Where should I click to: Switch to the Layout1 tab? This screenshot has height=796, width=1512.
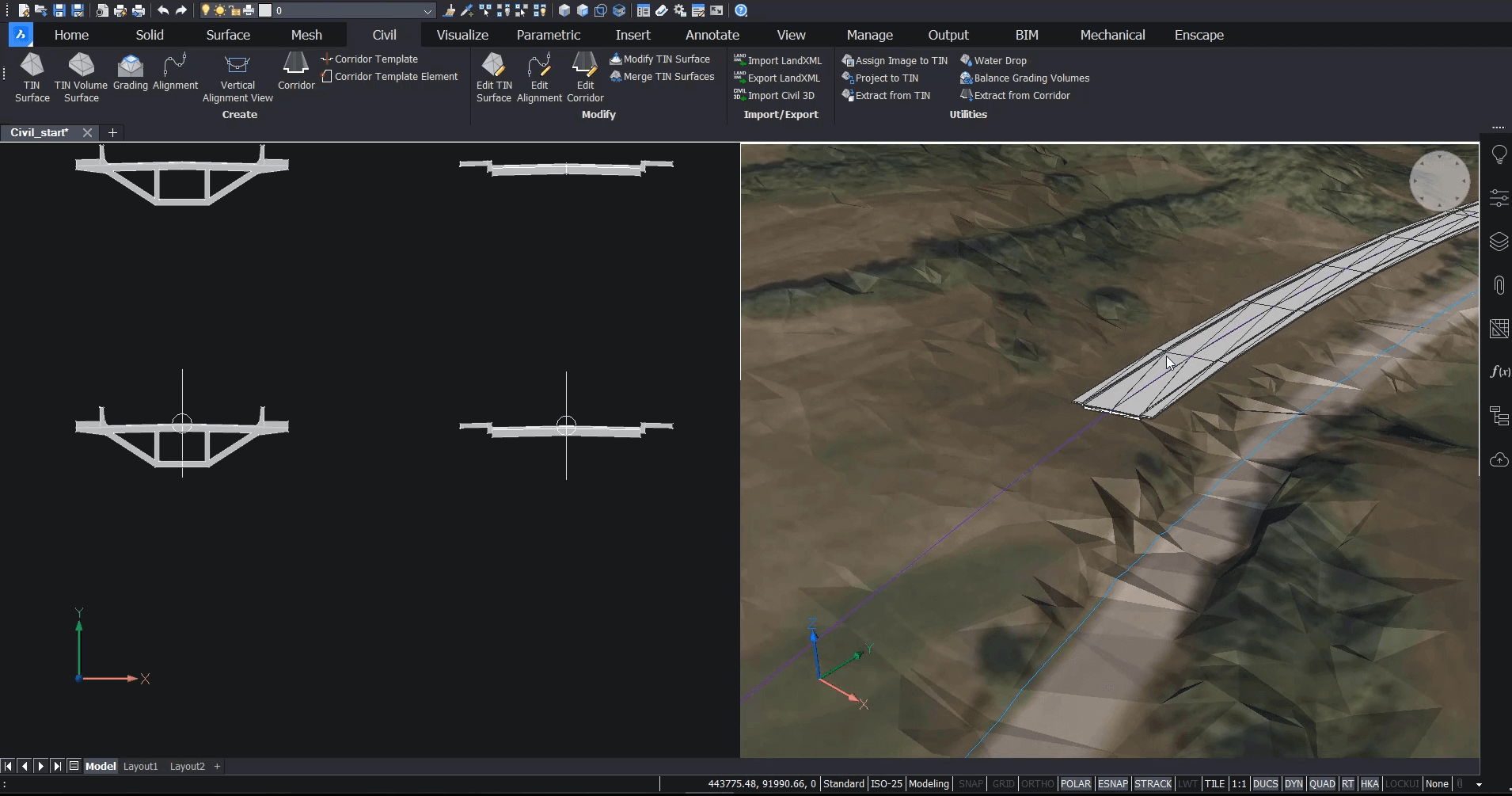tap(140, 766)
